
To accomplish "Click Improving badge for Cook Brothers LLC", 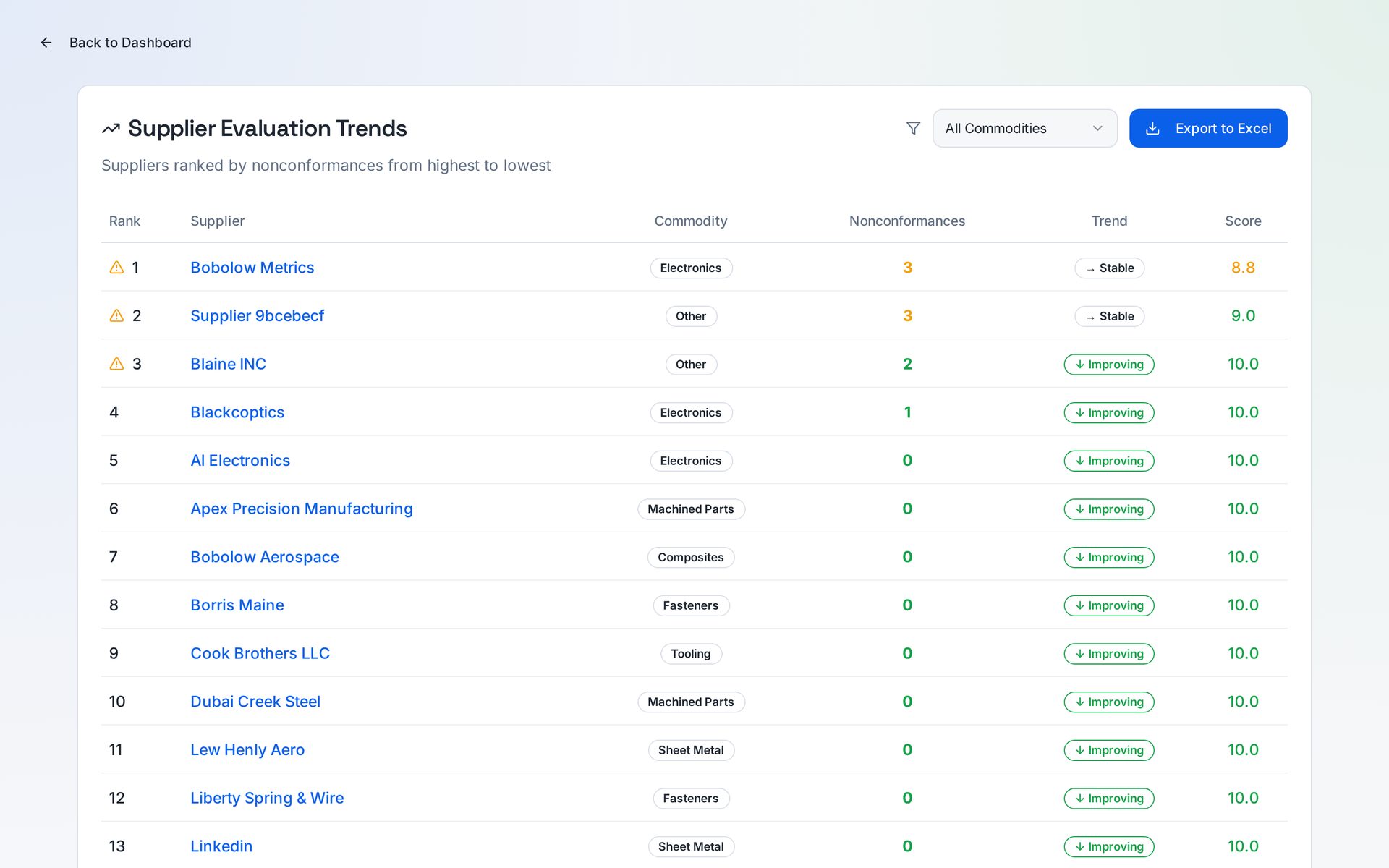I will (x=1109, y=653).
